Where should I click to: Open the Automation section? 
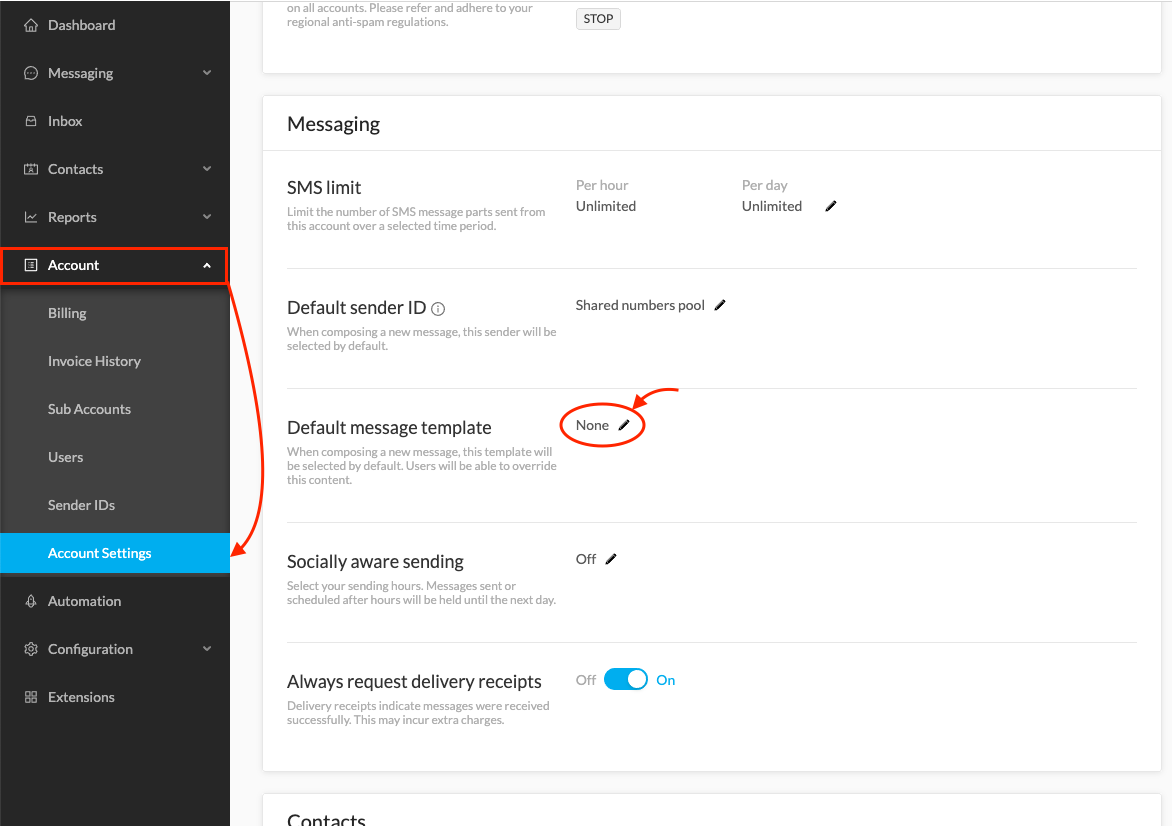tap(87, 600)
